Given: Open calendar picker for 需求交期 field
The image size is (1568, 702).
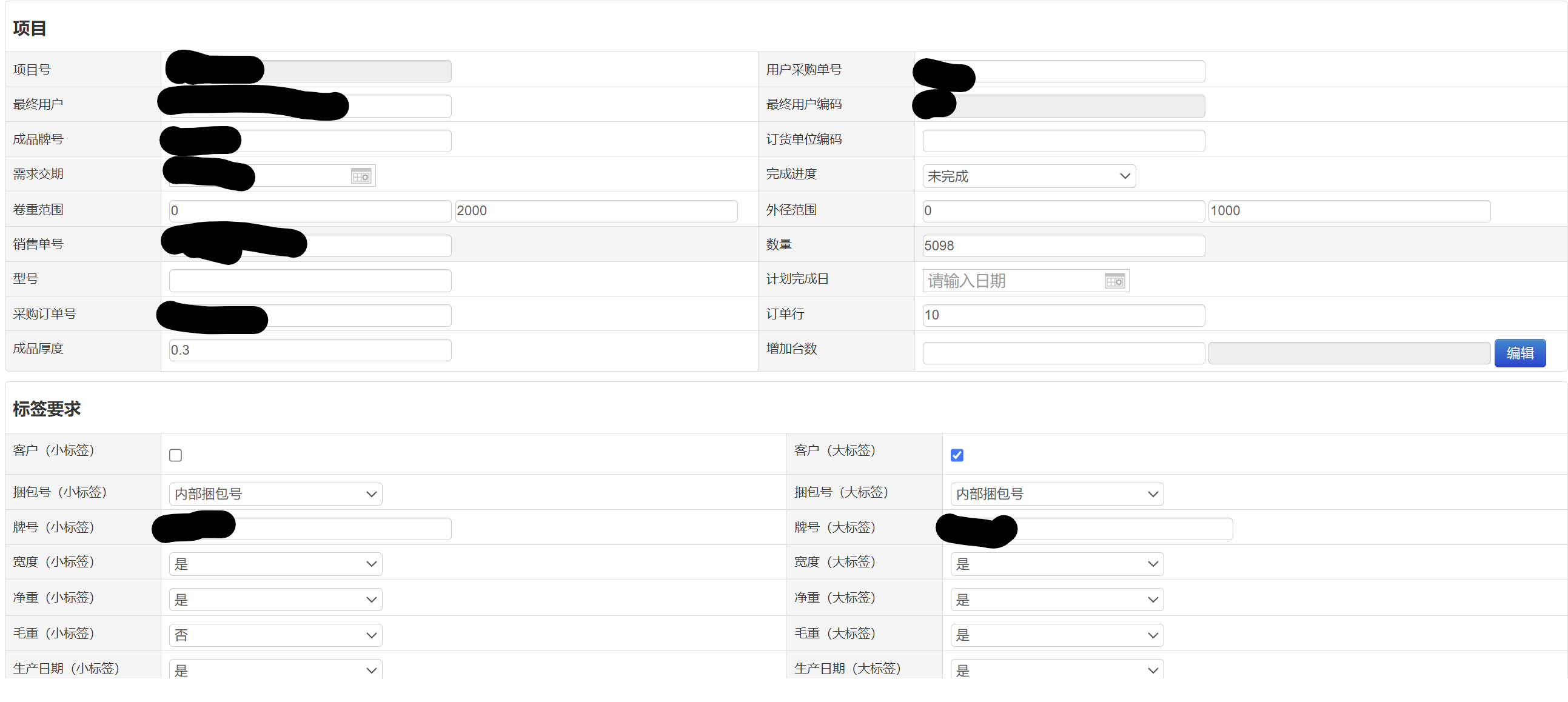Looking at the screenshot, I should pos(361,176).
